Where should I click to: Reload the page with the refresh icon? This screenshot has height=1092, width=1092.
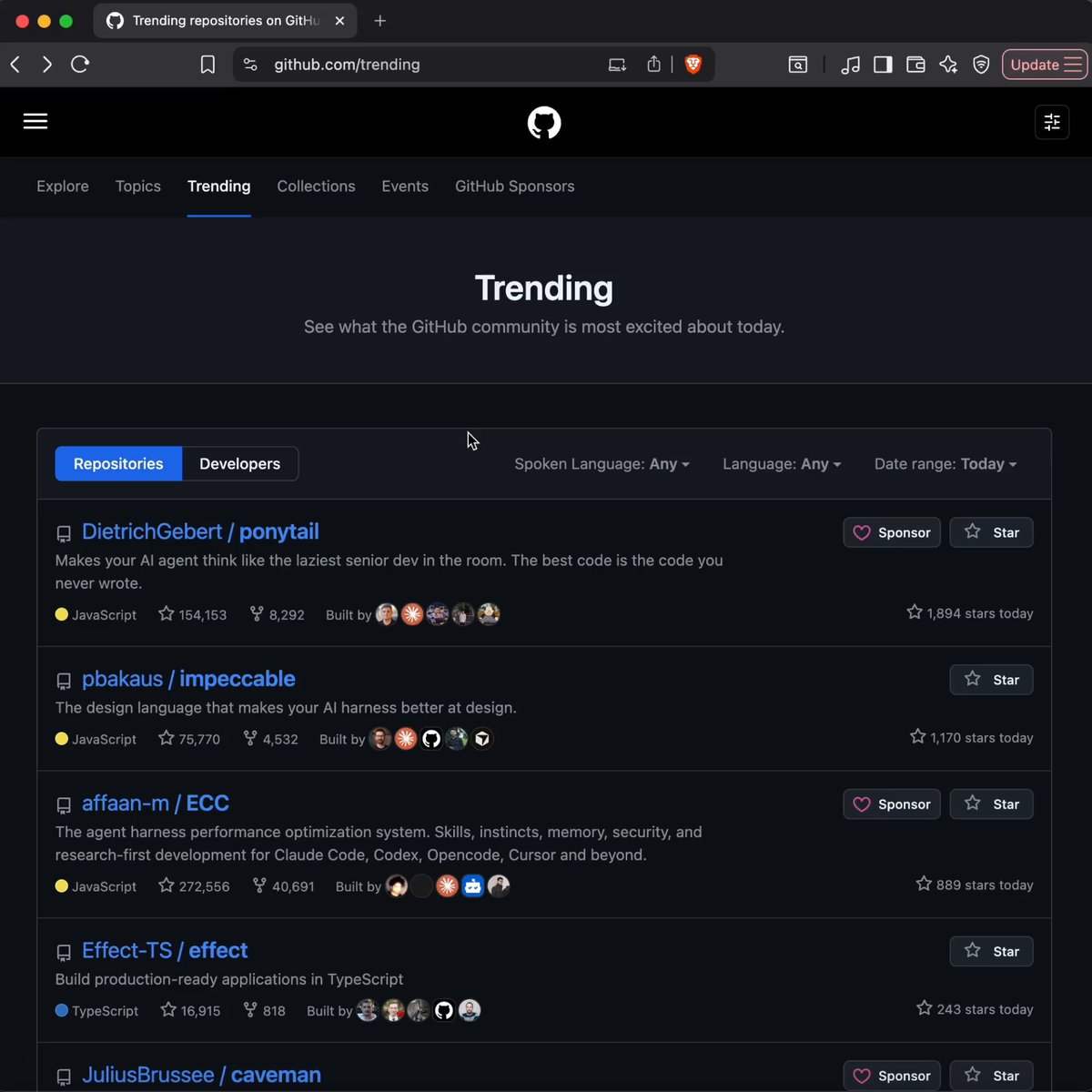tap(80, 65)
